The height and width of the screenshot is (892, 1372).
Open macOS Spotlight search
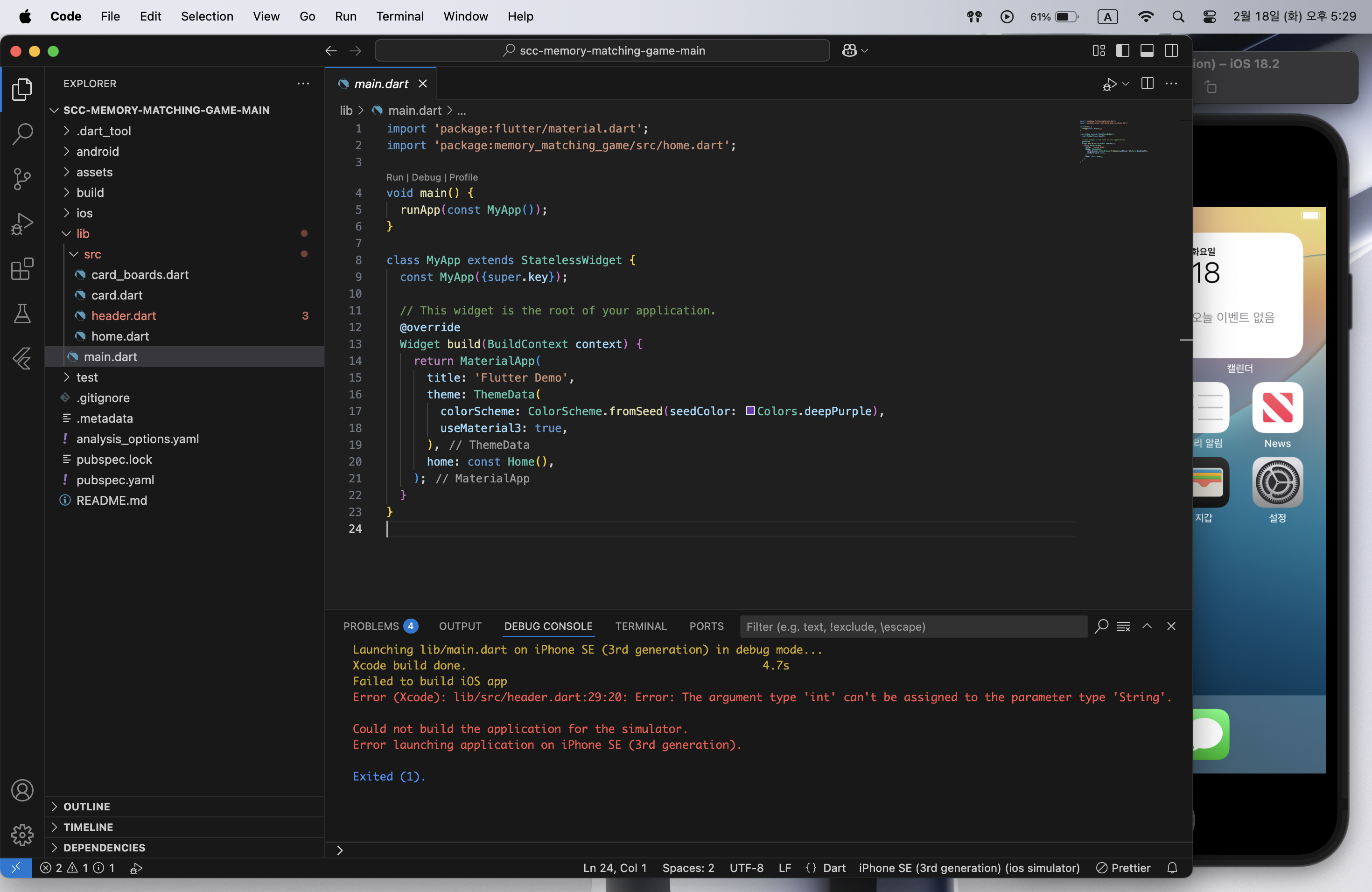point(1178,17)
